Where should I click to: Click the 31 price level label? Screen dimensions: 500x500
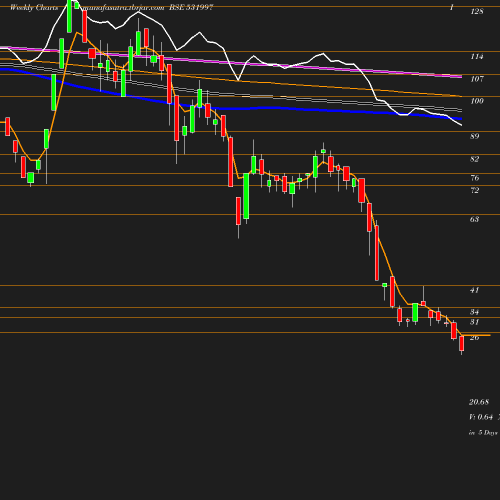[x=475, y=322]
